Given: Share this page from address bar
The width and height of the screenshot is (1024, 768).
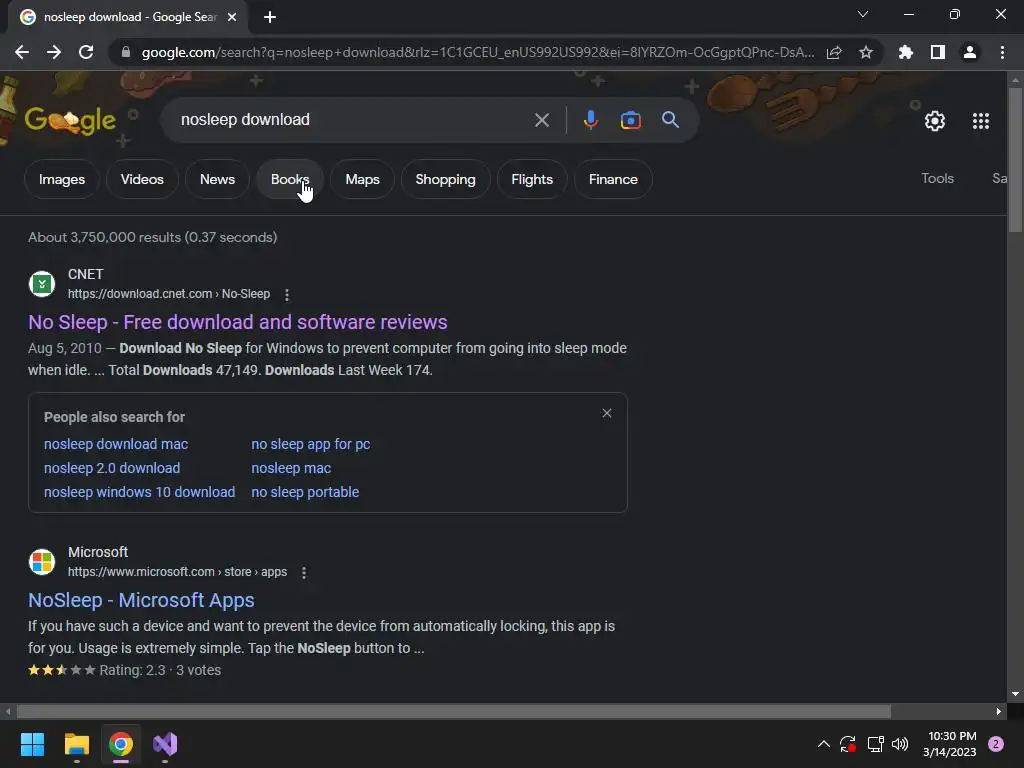Looking at the screenshot, I should [834, 52].
